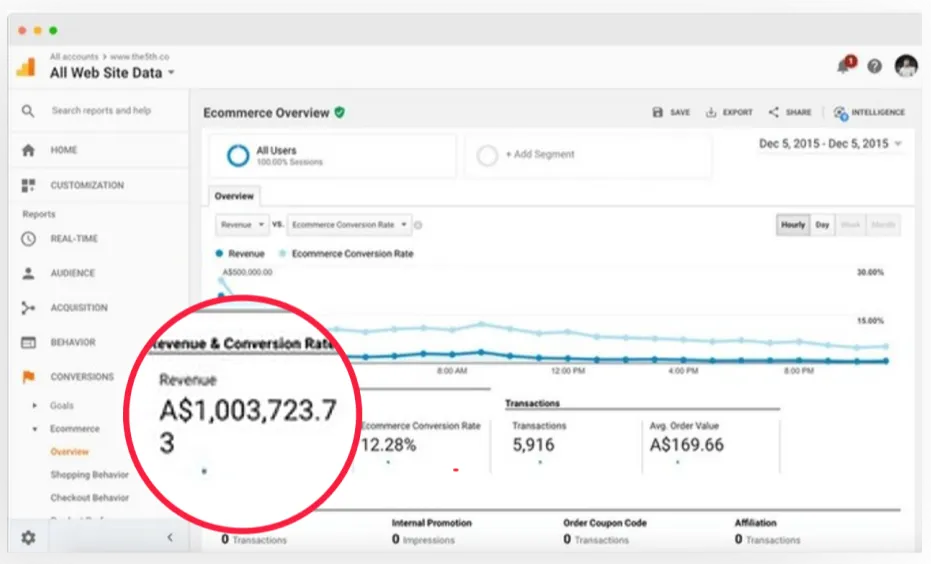Viewport: 931px width, 564px height.
Task: Click the Order Coupon Code heading
Action: (604, 523)
